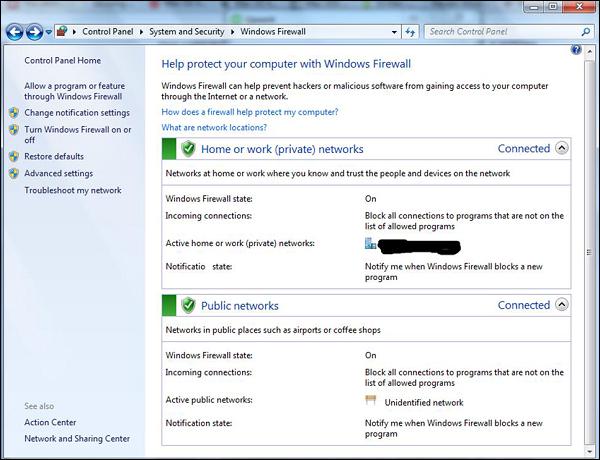
Task: Select Windows Firewall breadcrumb
Action: pyautogui.click(x=273, y=32)
